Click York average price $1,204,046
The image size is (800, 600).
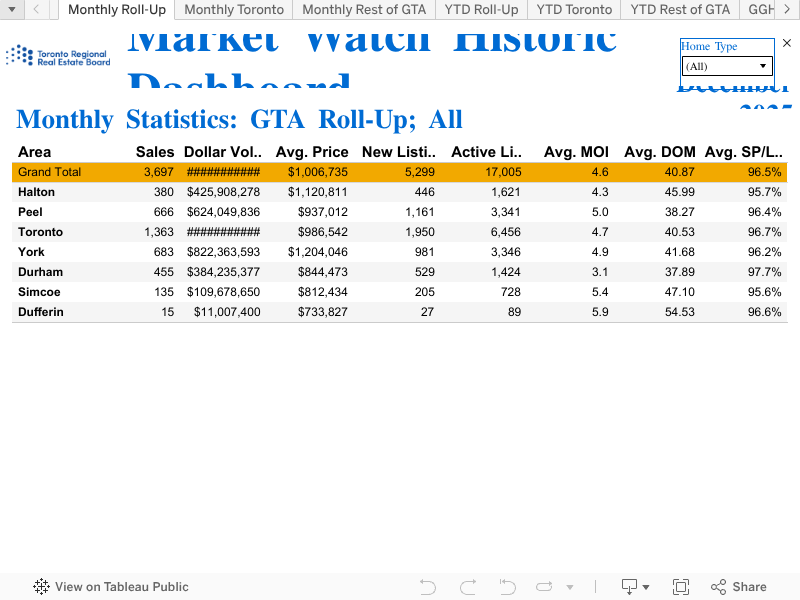(x=318, y=252)
